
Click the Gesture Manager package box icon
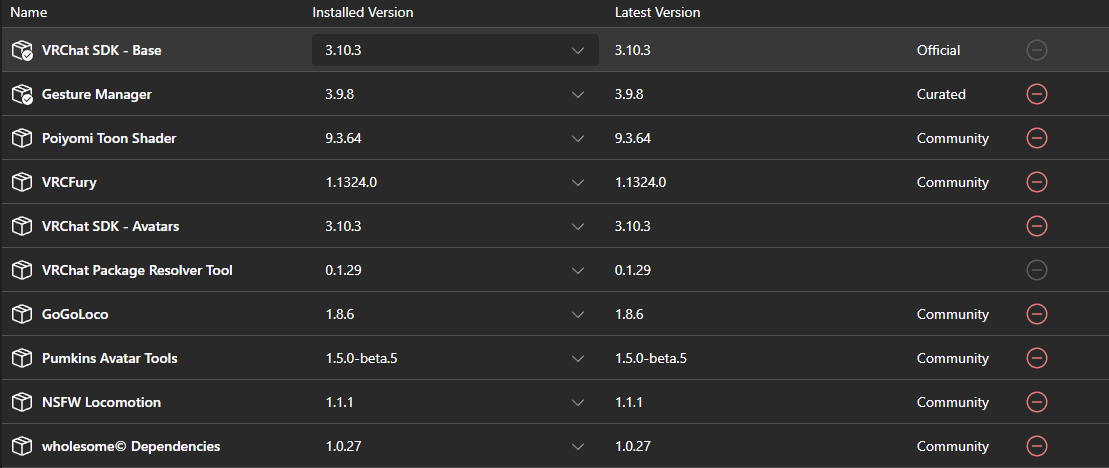coord(23,94)
